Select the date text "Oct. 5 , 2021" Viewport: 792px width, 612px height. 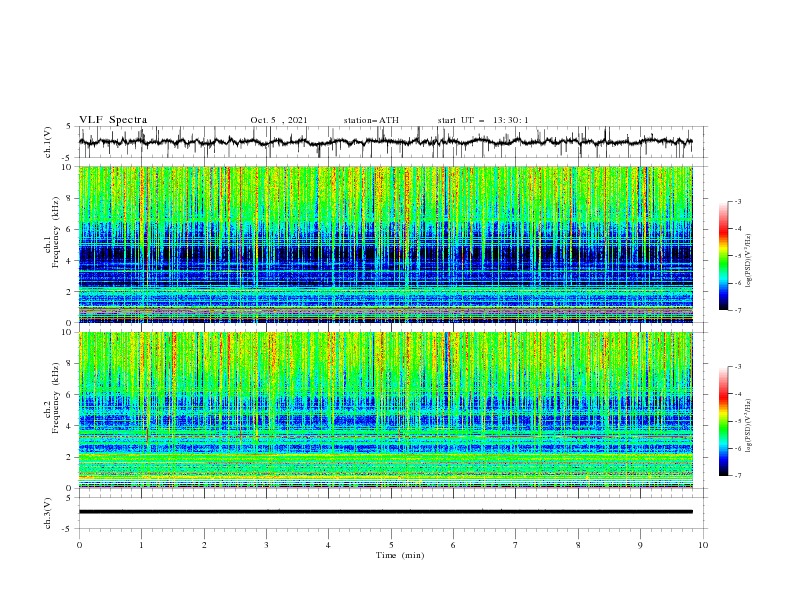(x=278, y=120)
